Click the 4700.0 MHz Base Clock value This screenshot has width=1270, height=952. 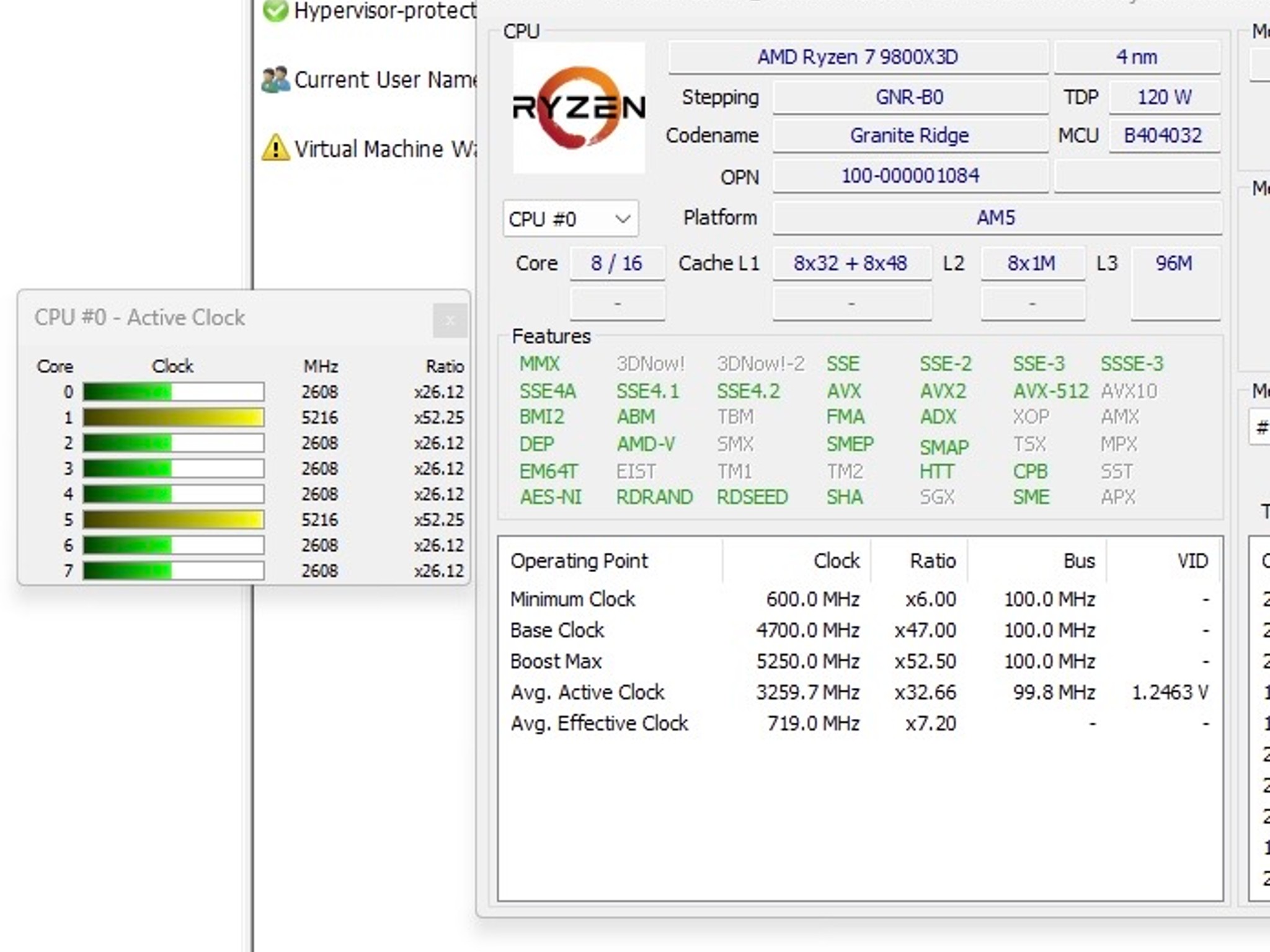point(808,630)
